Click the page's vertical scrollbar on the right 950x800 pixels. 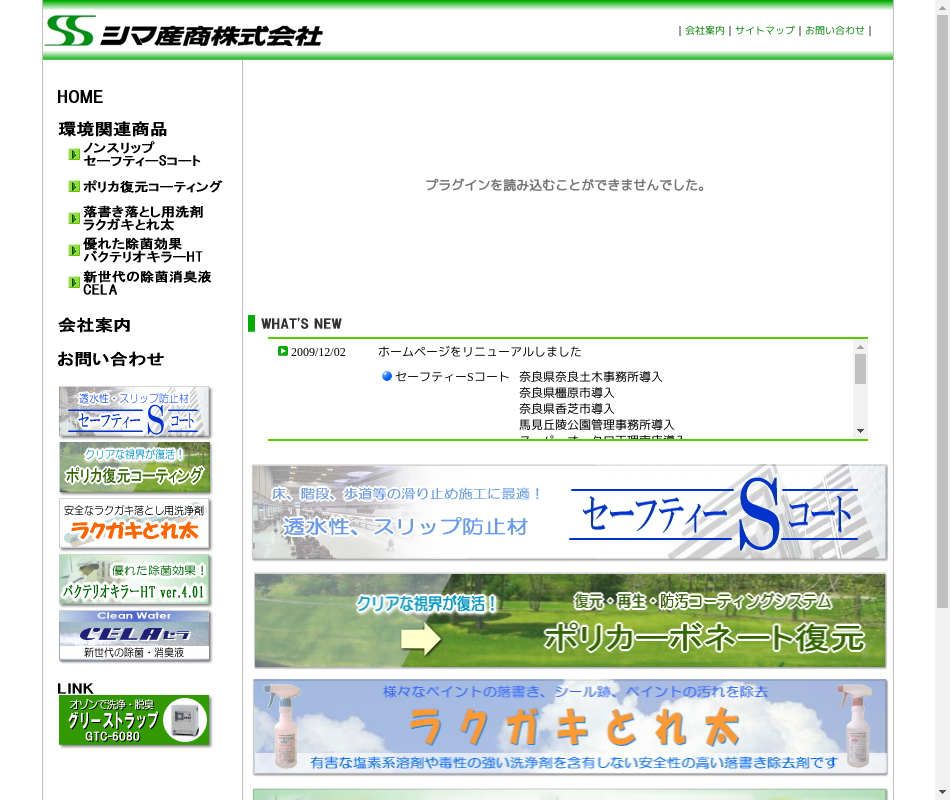click(x=942, y=400)
